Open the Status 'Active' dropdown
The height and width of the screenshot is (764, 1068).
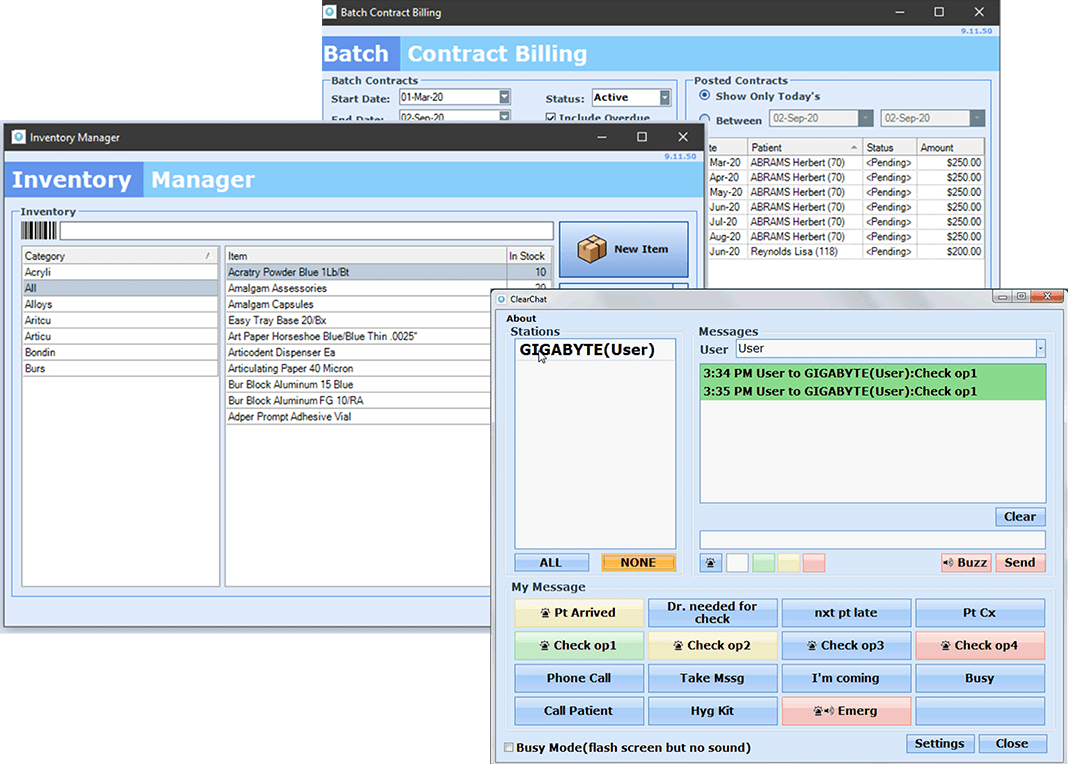tap(661, 97)
